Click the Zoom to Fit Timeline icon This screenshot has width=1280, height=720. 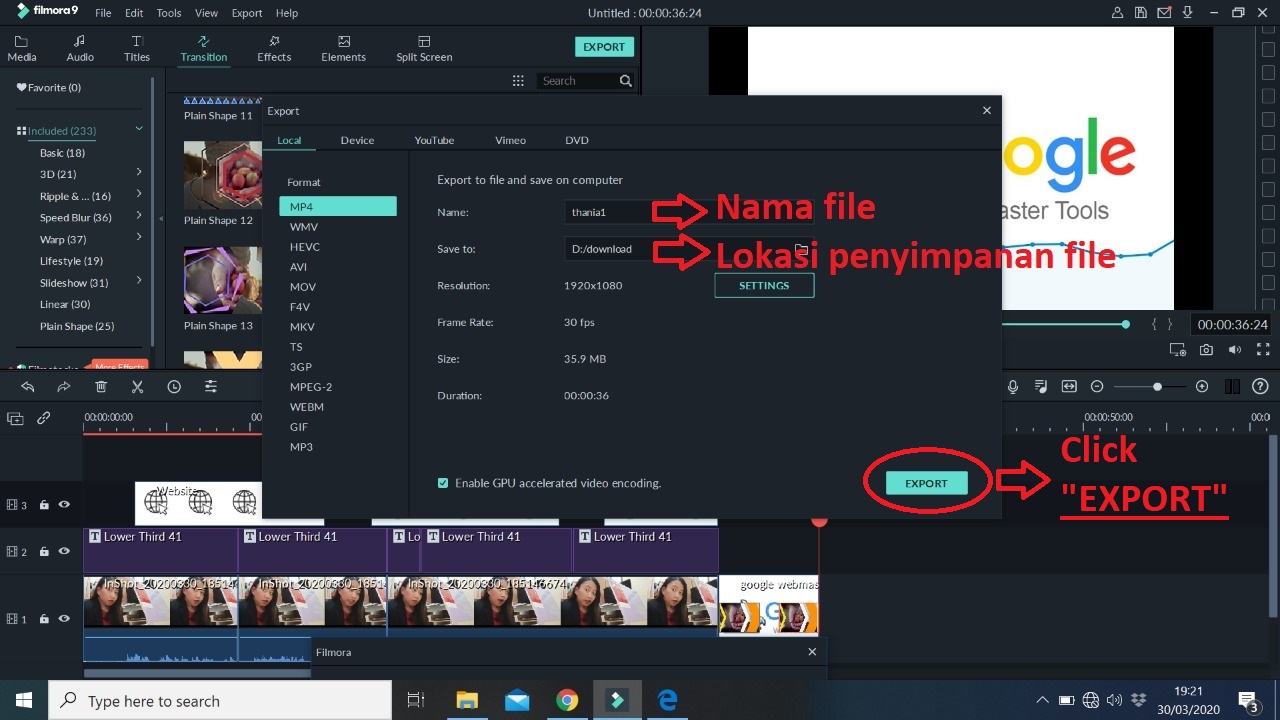point(1069,386)
